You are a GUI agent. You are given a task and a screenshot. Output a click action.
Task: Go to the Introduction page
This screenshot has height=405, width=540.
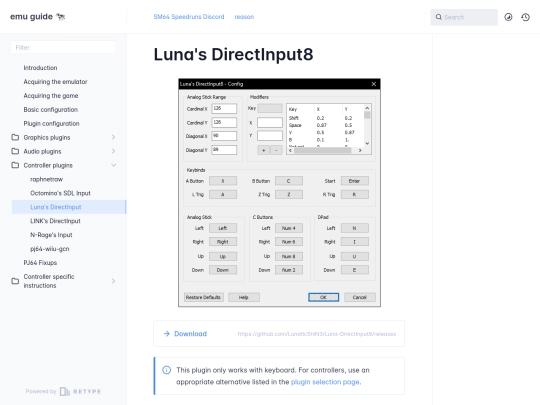tap(40, 68)
